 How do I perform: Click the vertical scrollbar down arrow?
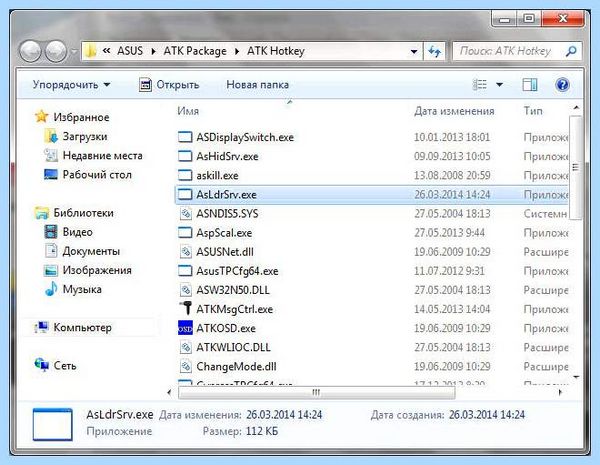pos(576,377)
